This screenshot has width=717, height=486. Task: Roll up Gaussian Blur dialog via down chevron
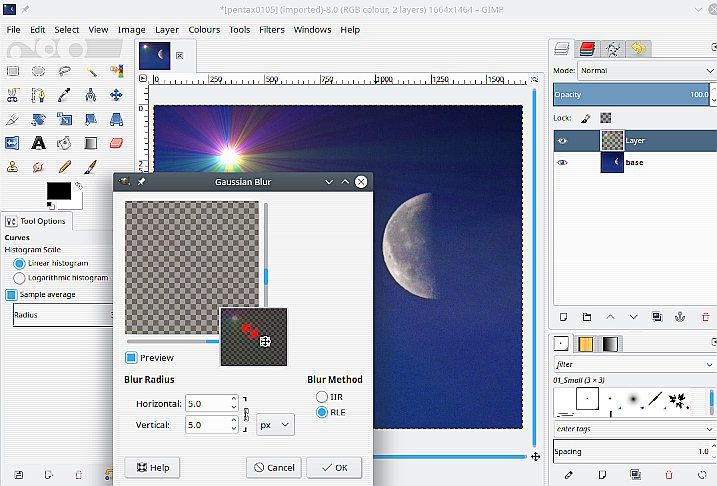[x=329, y=182]
